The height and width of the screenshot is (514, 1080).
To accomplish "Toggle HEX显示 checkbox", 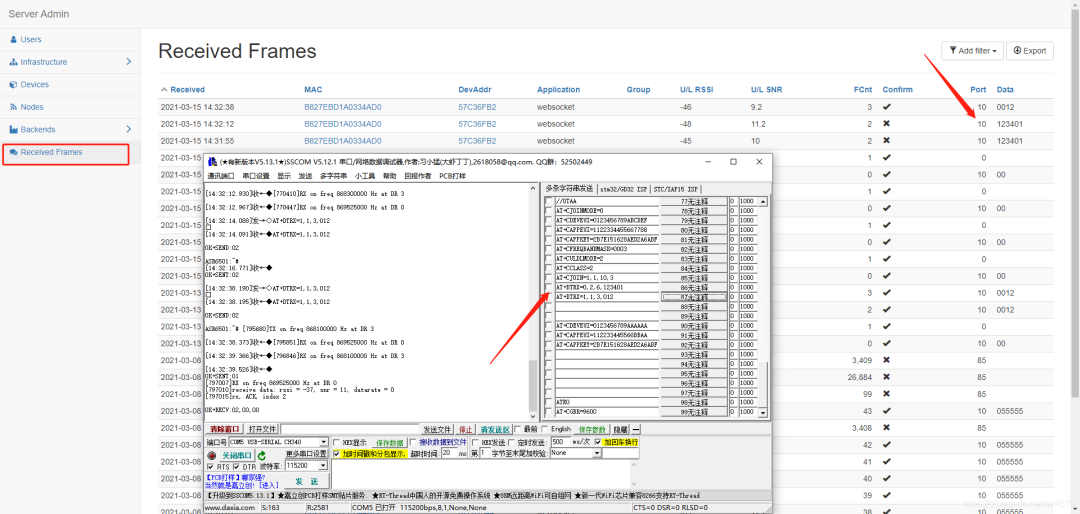I will pos(337,442).
